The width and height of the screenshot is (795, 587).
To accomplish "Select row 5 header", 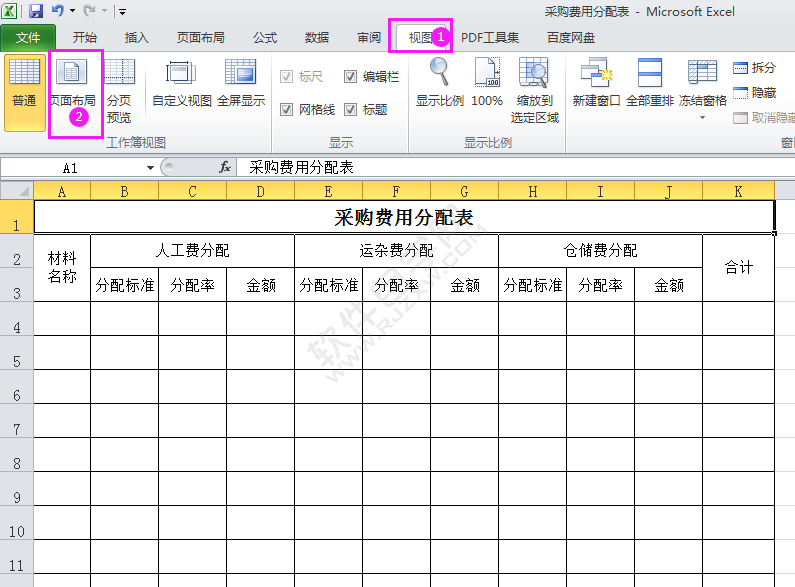I will click(17, 353).
